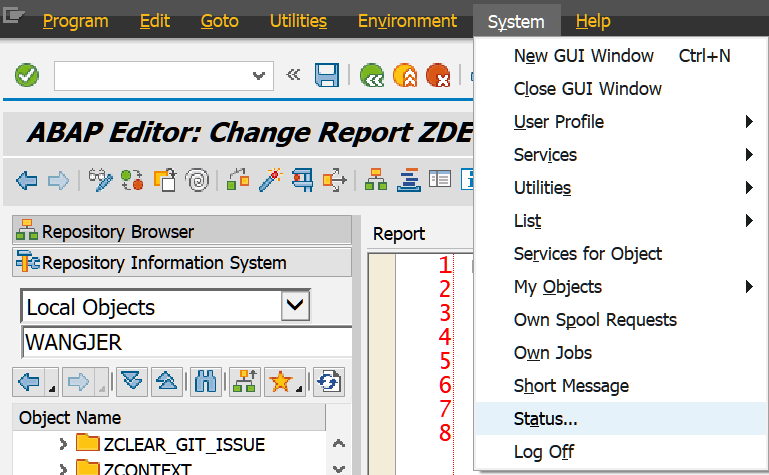Viewport: 769px width, 475px height.
Task: Open the command field dropdown arrow
Action: click(258, 76)
